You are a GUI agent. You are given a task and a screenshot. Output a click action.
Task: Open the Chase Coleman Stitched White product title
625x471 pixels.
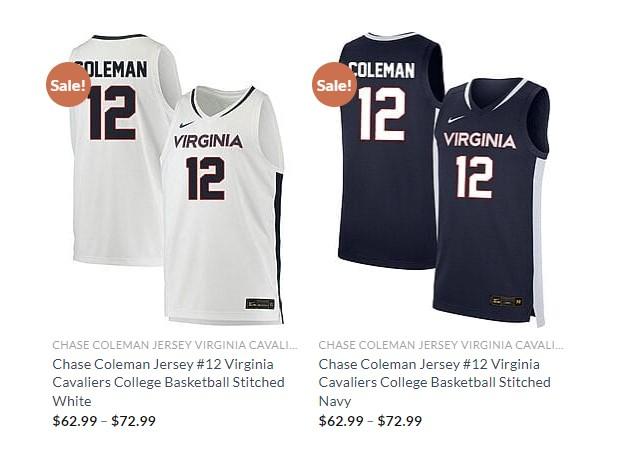pyautogui.click(x=169, y=382)
